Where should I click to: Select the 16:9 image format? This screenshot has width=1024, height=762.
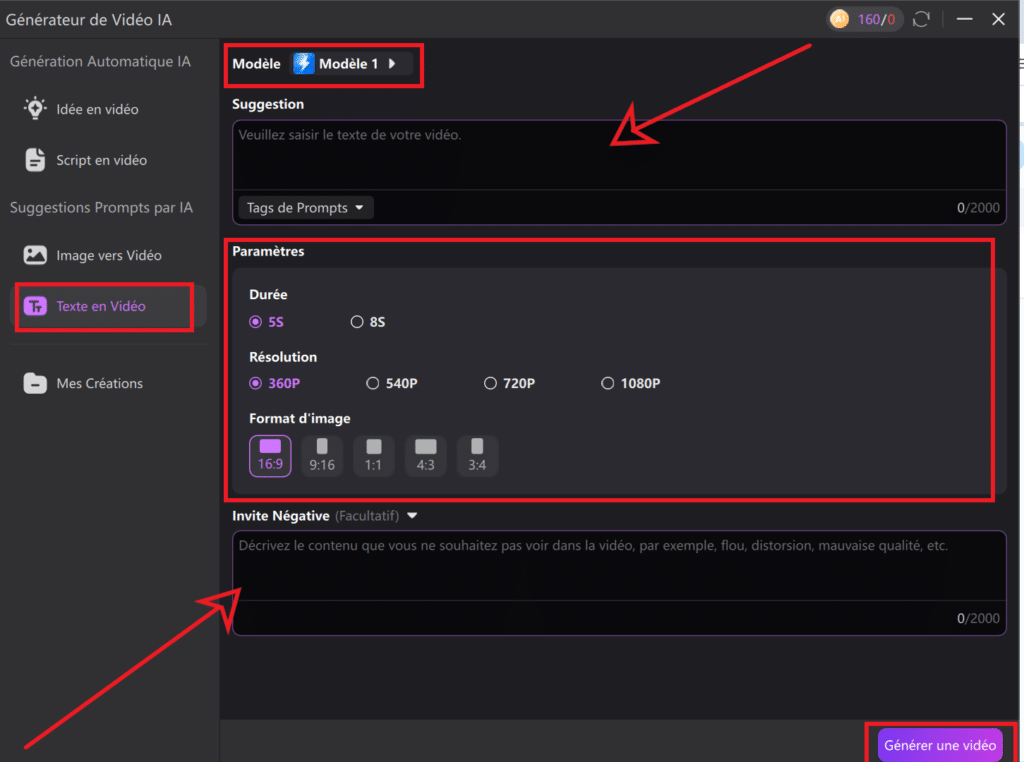tap(270, 455)
